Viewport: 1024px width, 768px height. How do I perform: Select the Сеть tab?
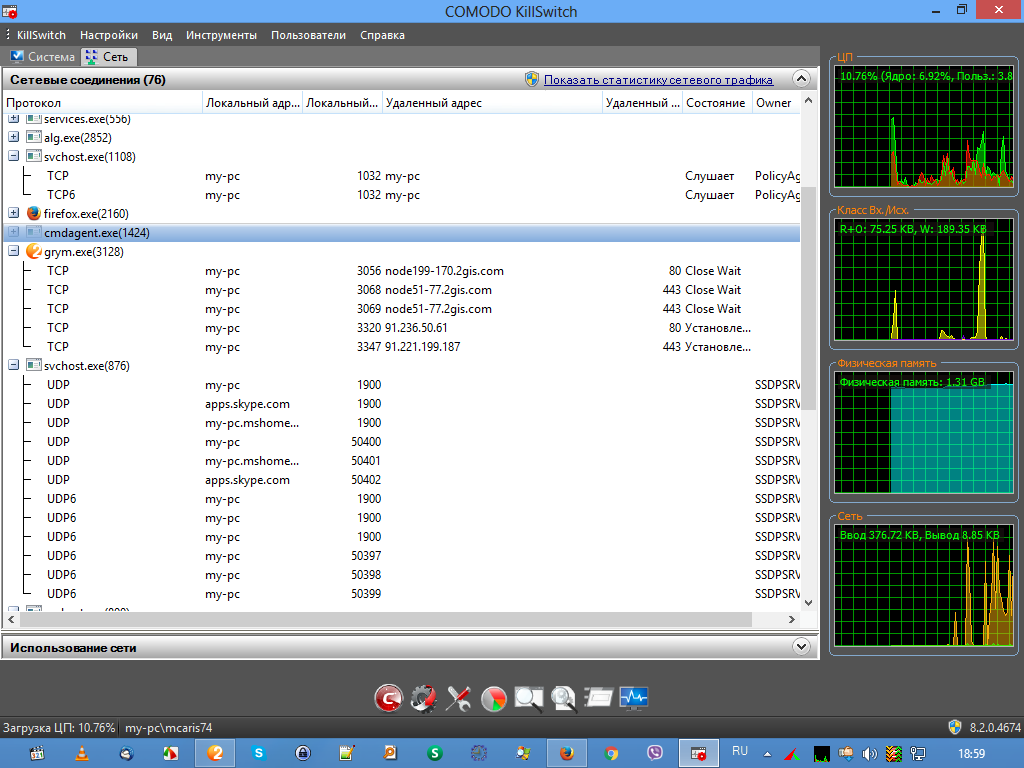point(109,57)
